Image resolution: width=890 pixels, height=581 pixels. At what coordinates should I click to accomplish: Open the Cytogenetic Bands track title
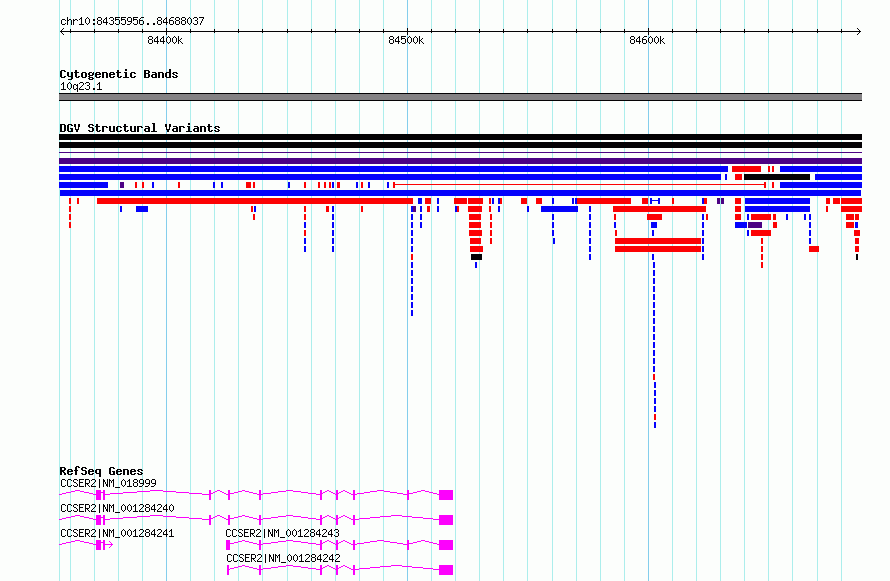119,74
